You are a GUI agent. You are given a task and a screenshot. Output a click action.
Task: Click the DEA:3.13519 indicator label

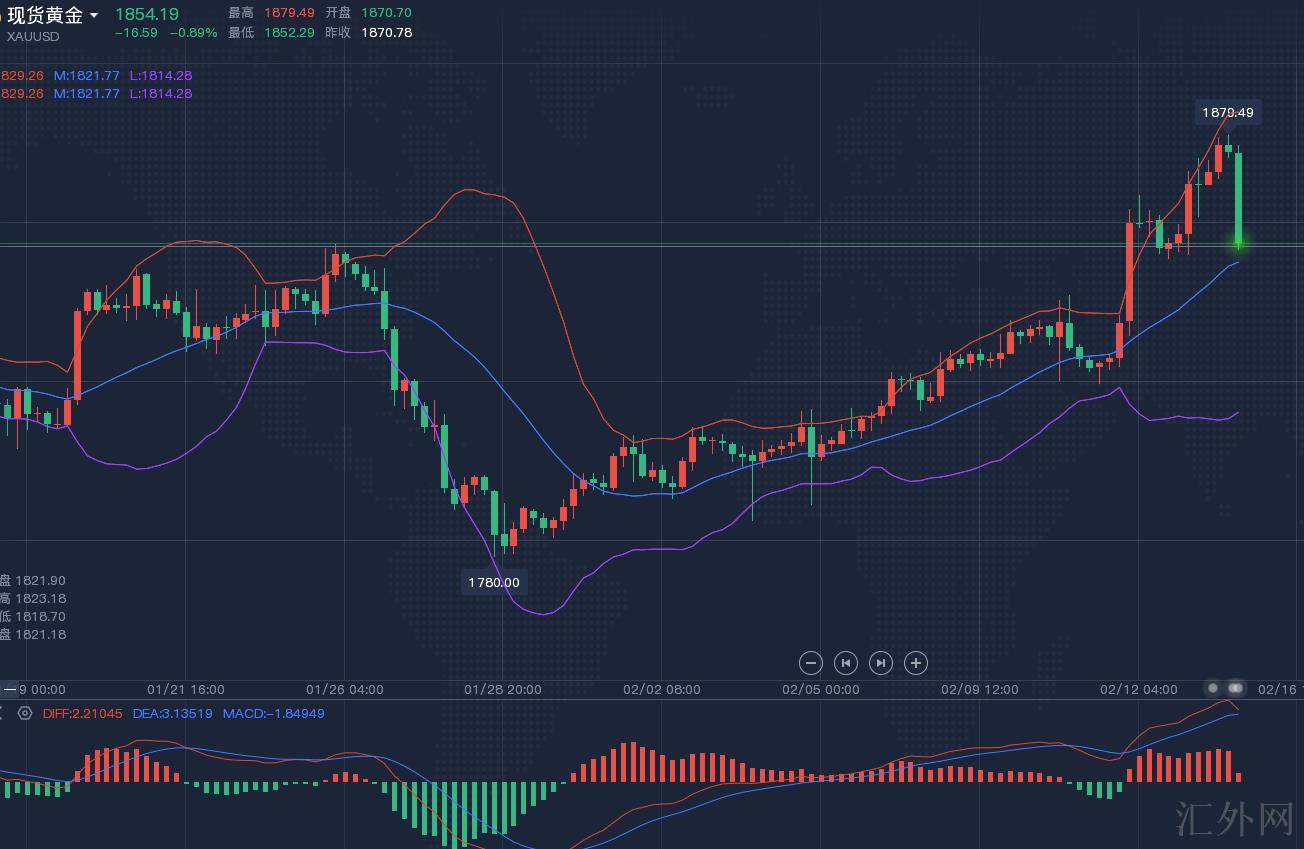click(x=172, y=714)
